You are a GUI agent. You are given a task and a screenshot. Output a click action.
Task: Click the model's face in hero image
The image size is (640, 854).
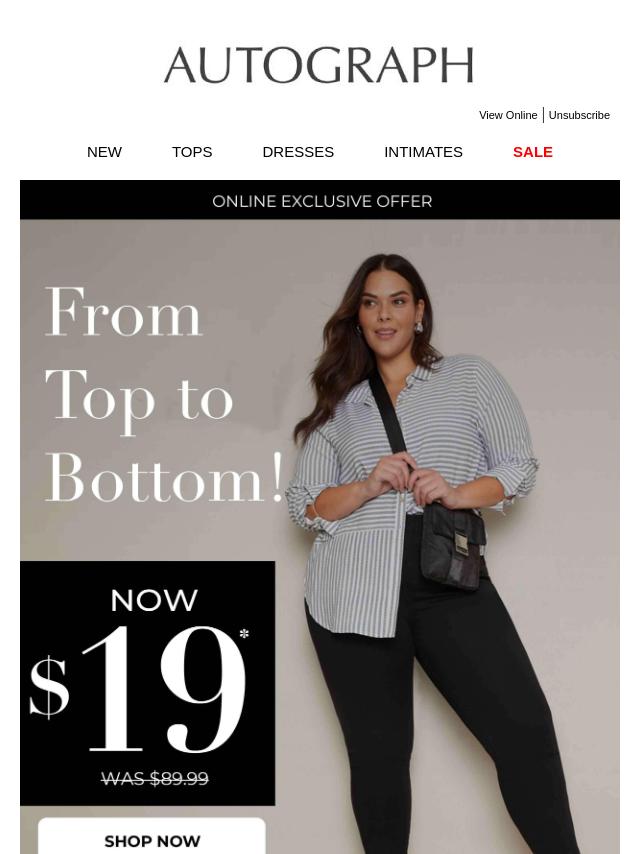coord(388,310)
